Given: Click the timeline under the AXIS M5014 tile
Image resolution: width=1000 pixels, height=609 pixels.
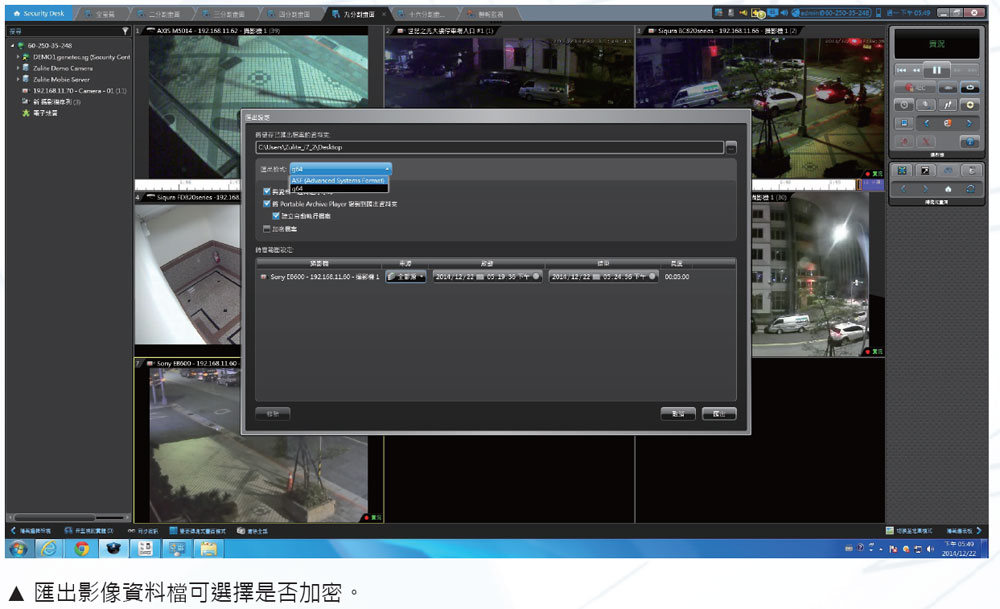Looking at the screenshot, I should tap(188, 185).
